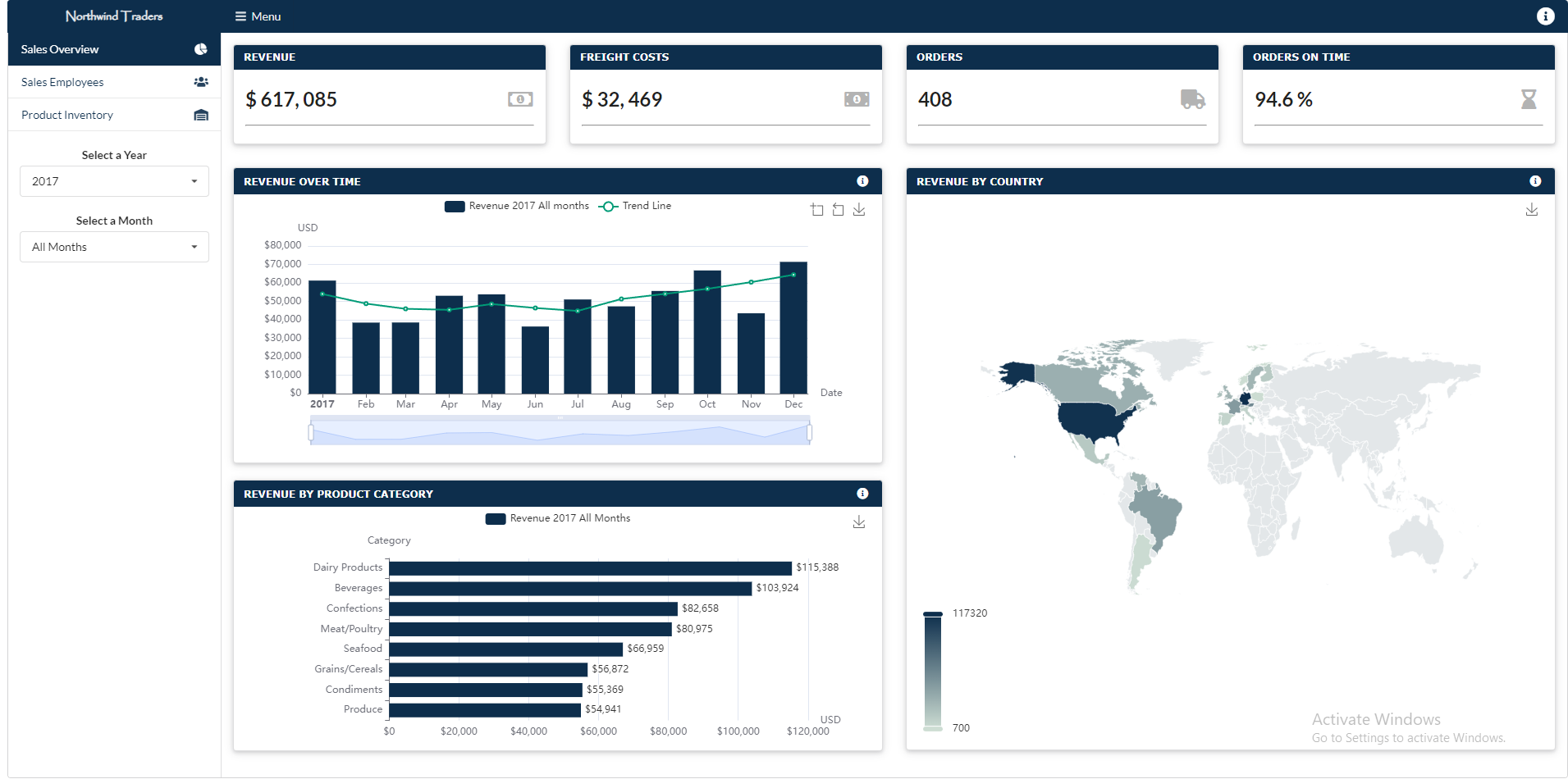Viewport: 1568px width, 779px height.
Task: Open the hamburger Menu button
Action: click(258, 16)
